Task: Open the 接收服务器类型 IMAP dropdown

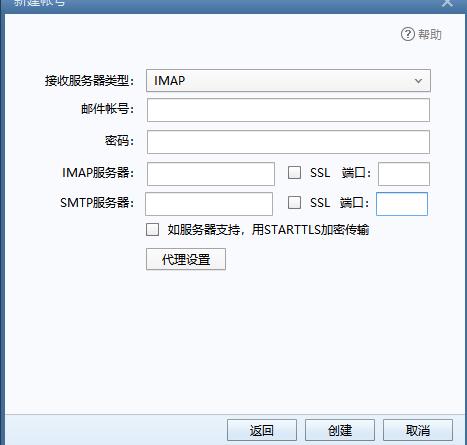Action: coord(288,81)
